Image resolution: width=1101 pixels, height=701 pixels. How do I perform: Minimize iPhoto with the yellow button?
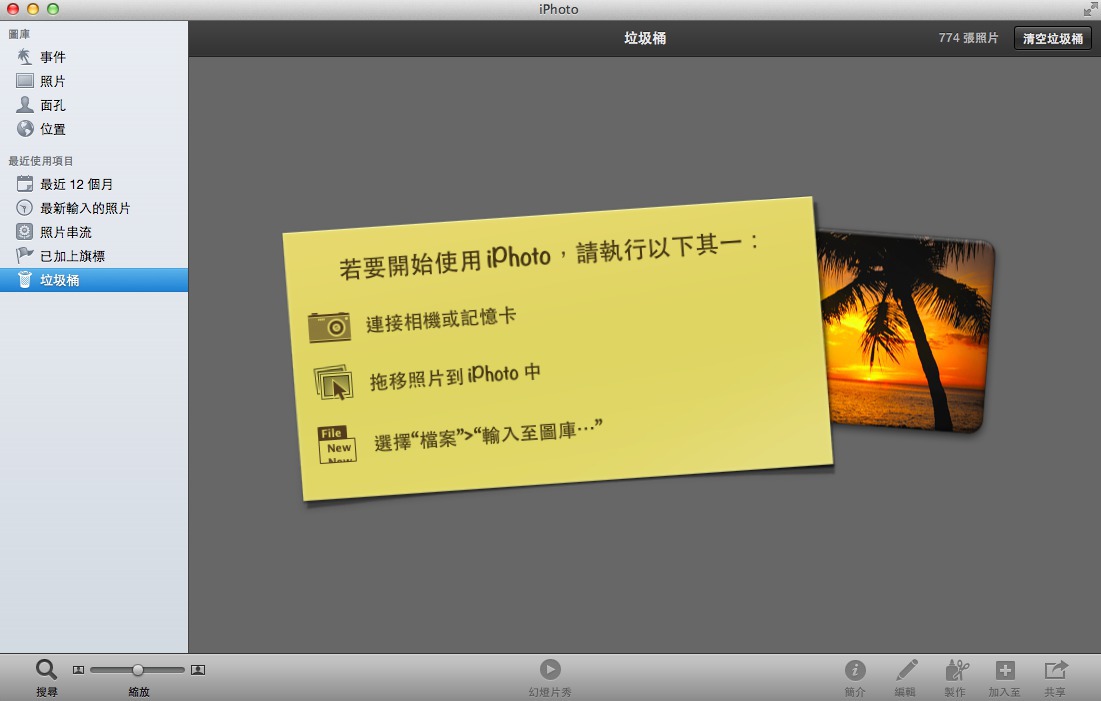coord(33,9)
